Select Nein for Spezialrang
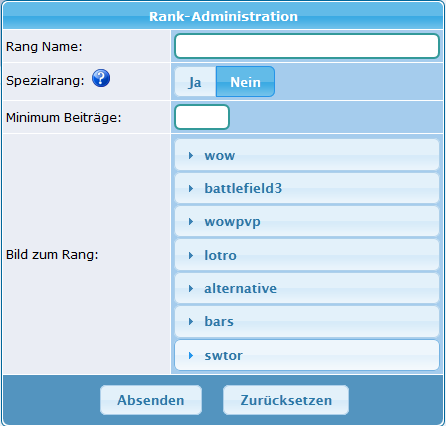The image size is (446, 426). point(245,82)
